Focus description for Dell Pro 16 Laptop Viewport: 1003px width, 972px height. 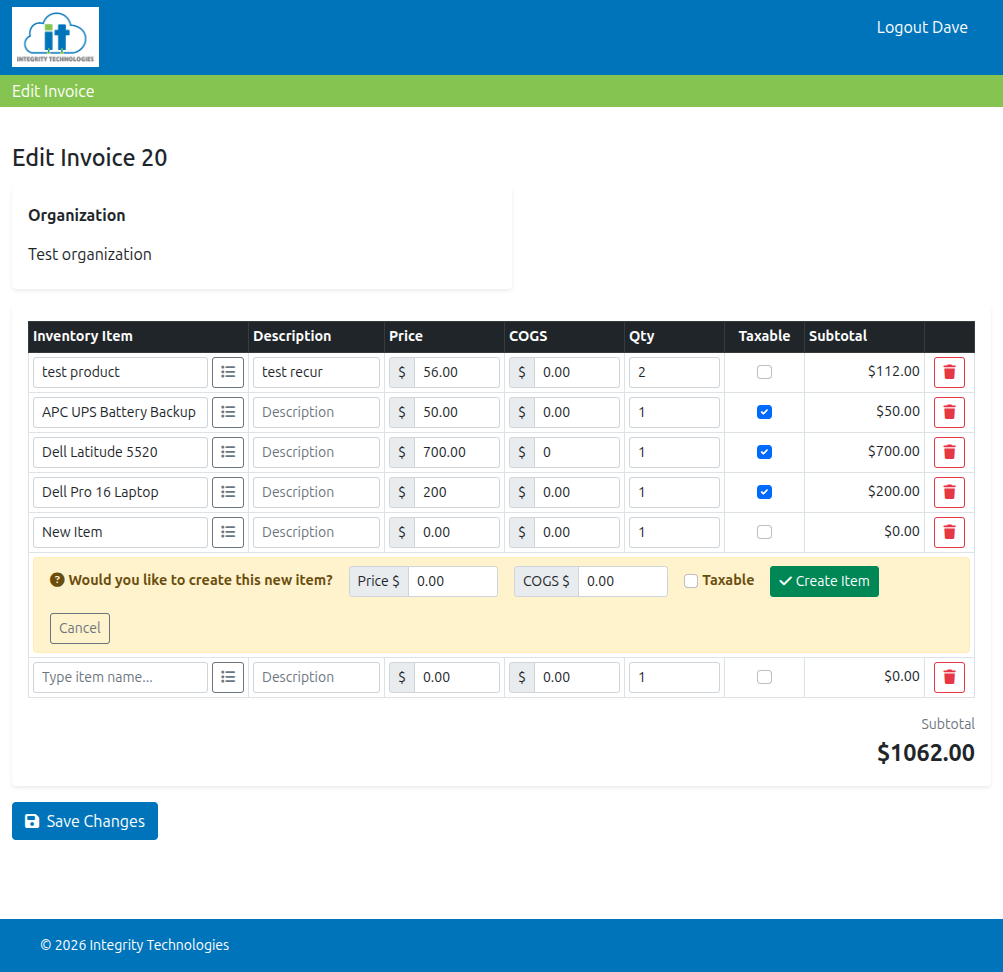[x=316, y=492]
